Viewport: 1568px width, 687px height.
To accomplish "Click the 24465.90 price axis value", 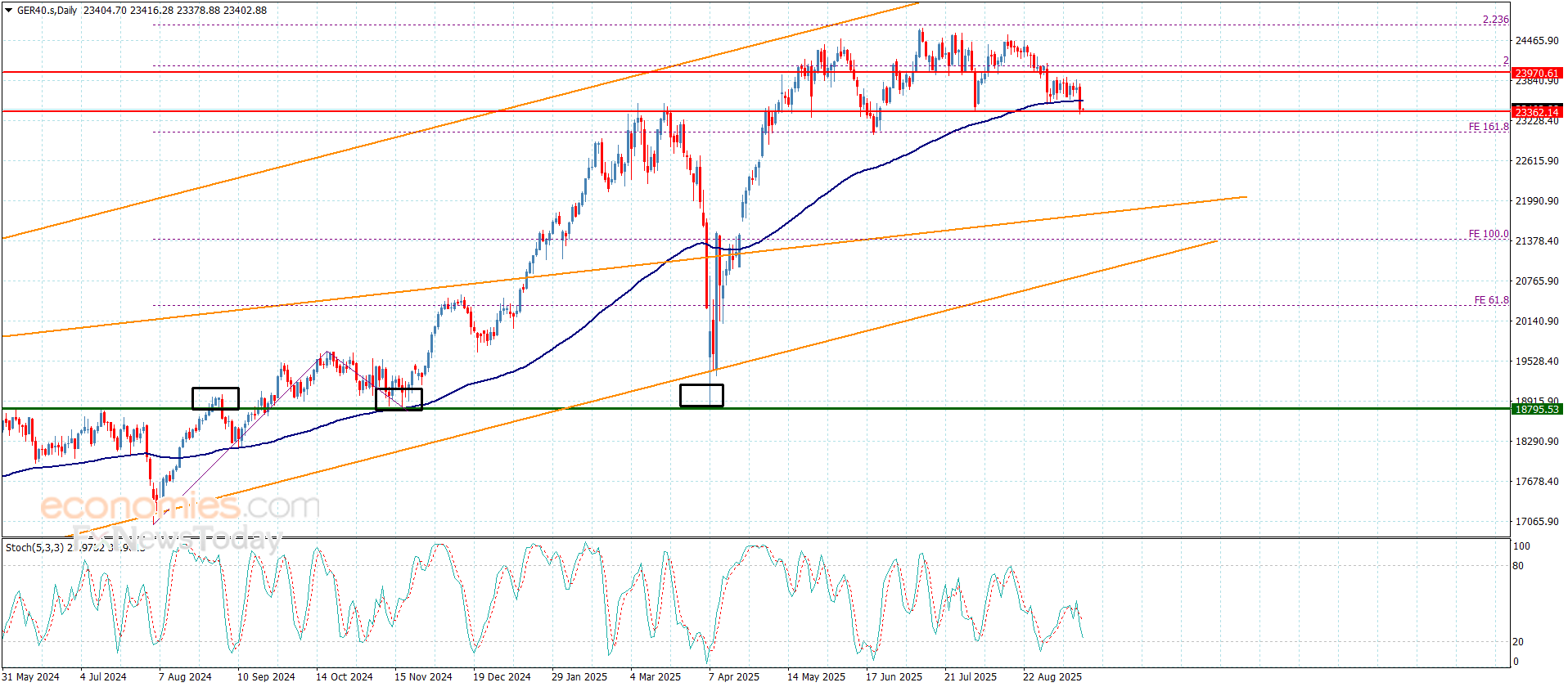I will click(1537, 41).
